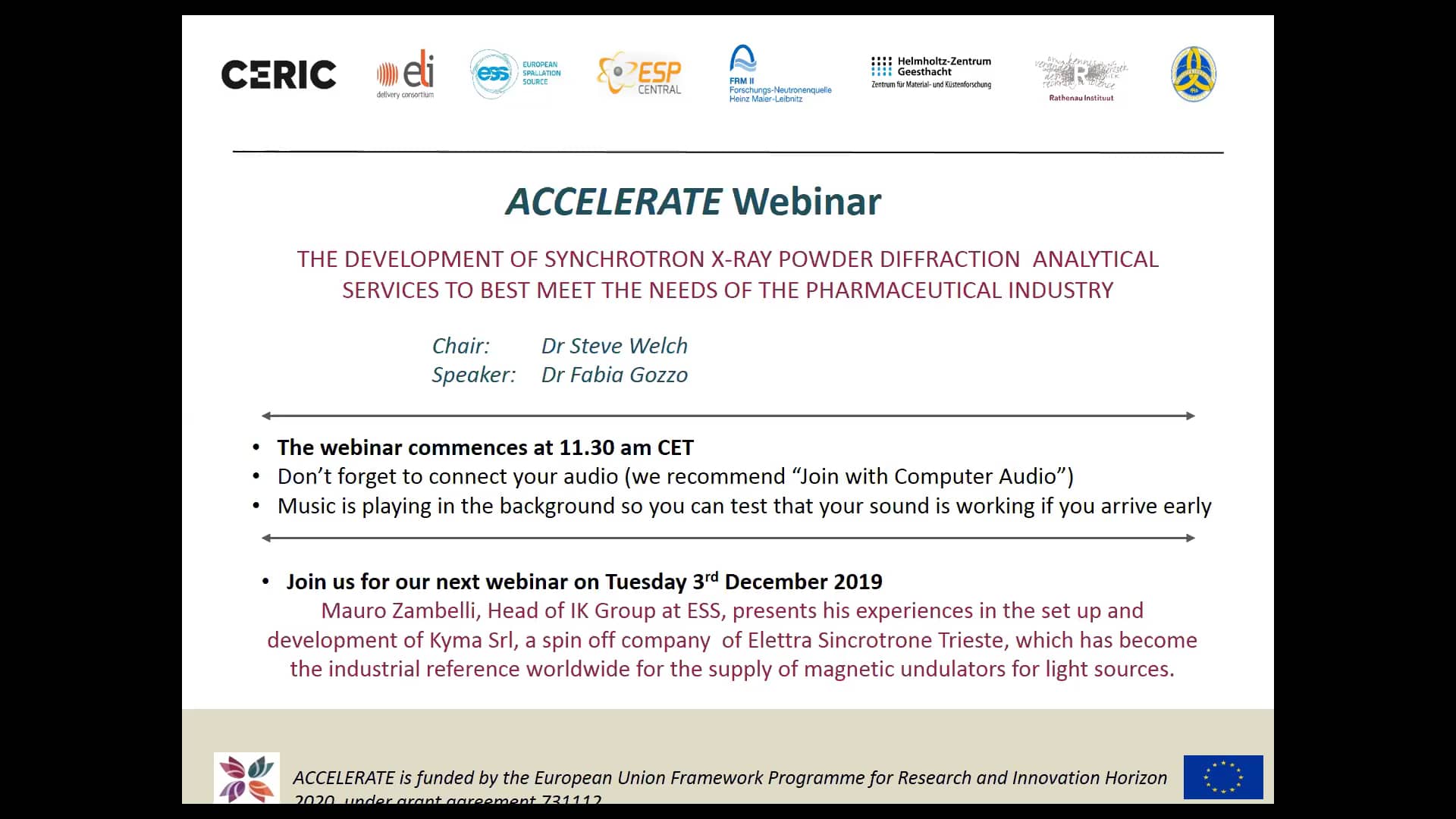The width and height of the screenshot is (1456, 819).
Task: Click the line ending in 'PHARMACEUTICAL INDUSTRY'
Action: click(728, 290)
